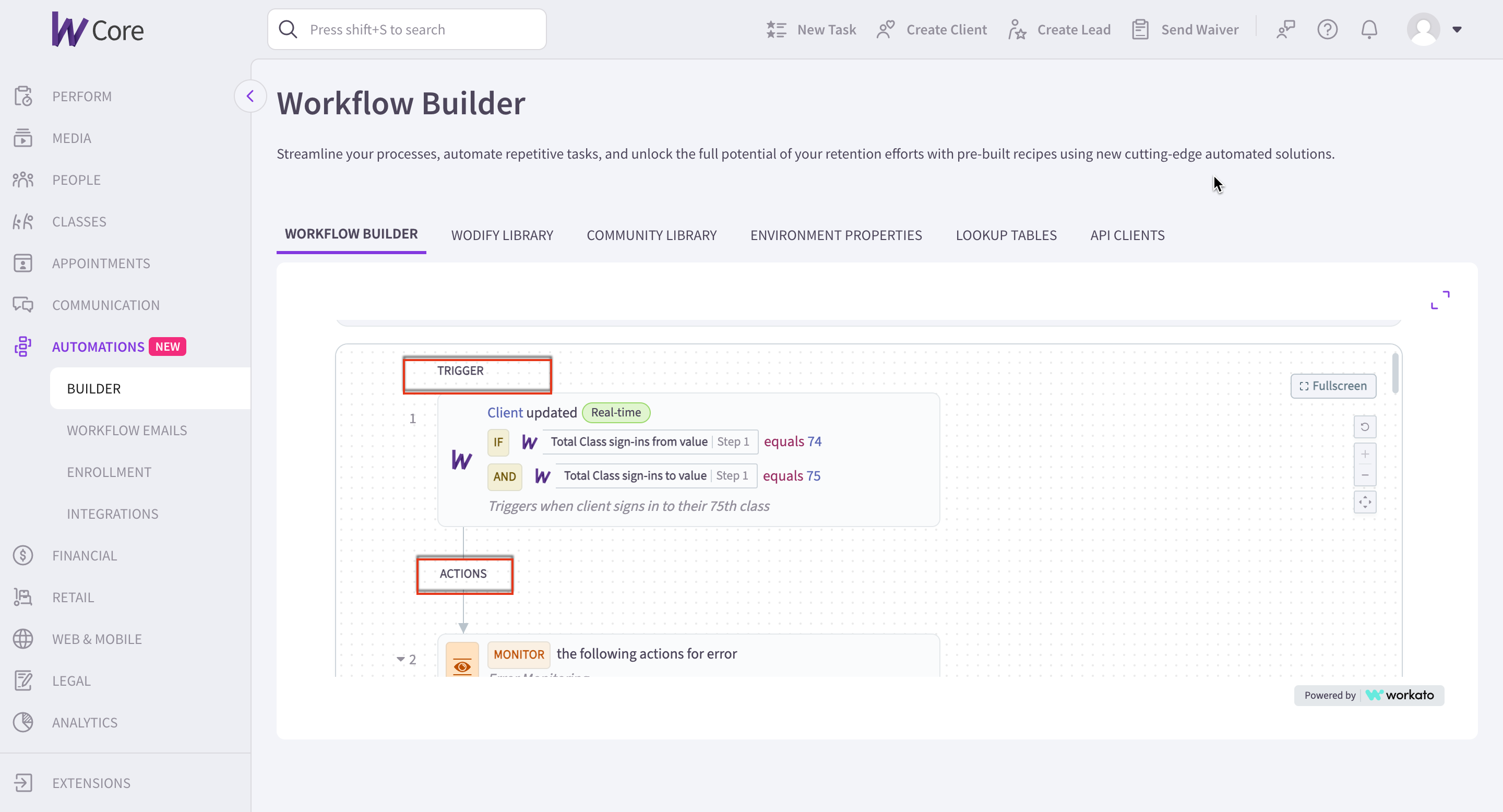Click 'Triggers when client signs in' description
The width and height of the screenshot is (1503, 812).
click(x=628, y=506)
